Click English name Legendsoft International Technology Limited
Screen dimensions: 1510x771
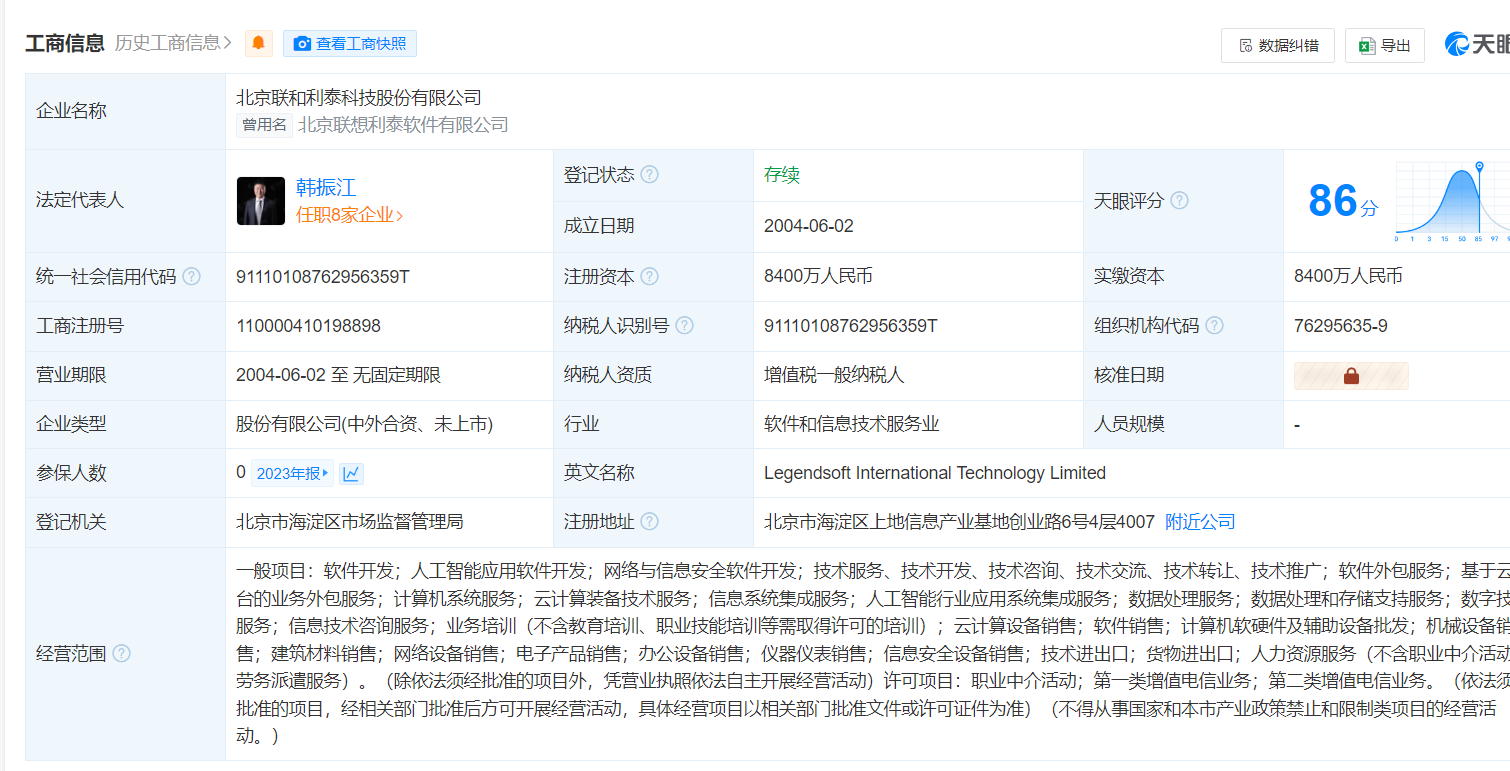coord(935,472)
